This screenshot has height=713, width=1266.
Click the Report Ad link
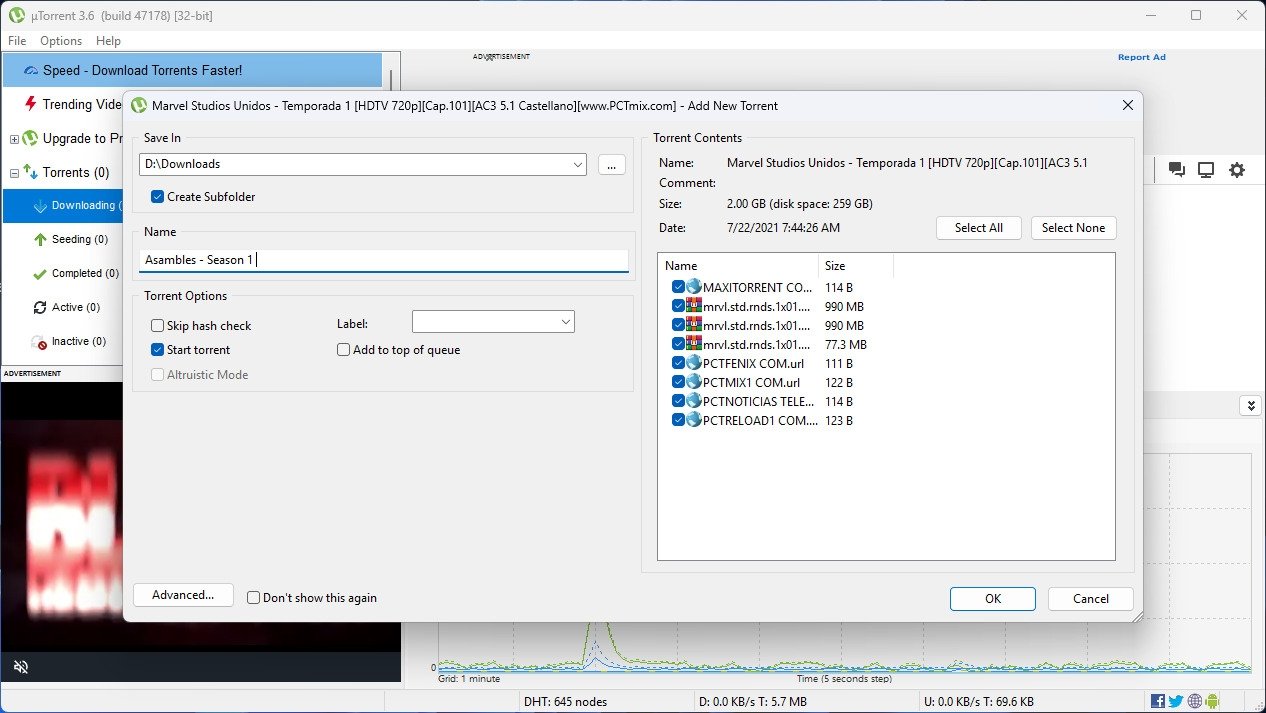pyautogui.click(x=1142, y=57)
